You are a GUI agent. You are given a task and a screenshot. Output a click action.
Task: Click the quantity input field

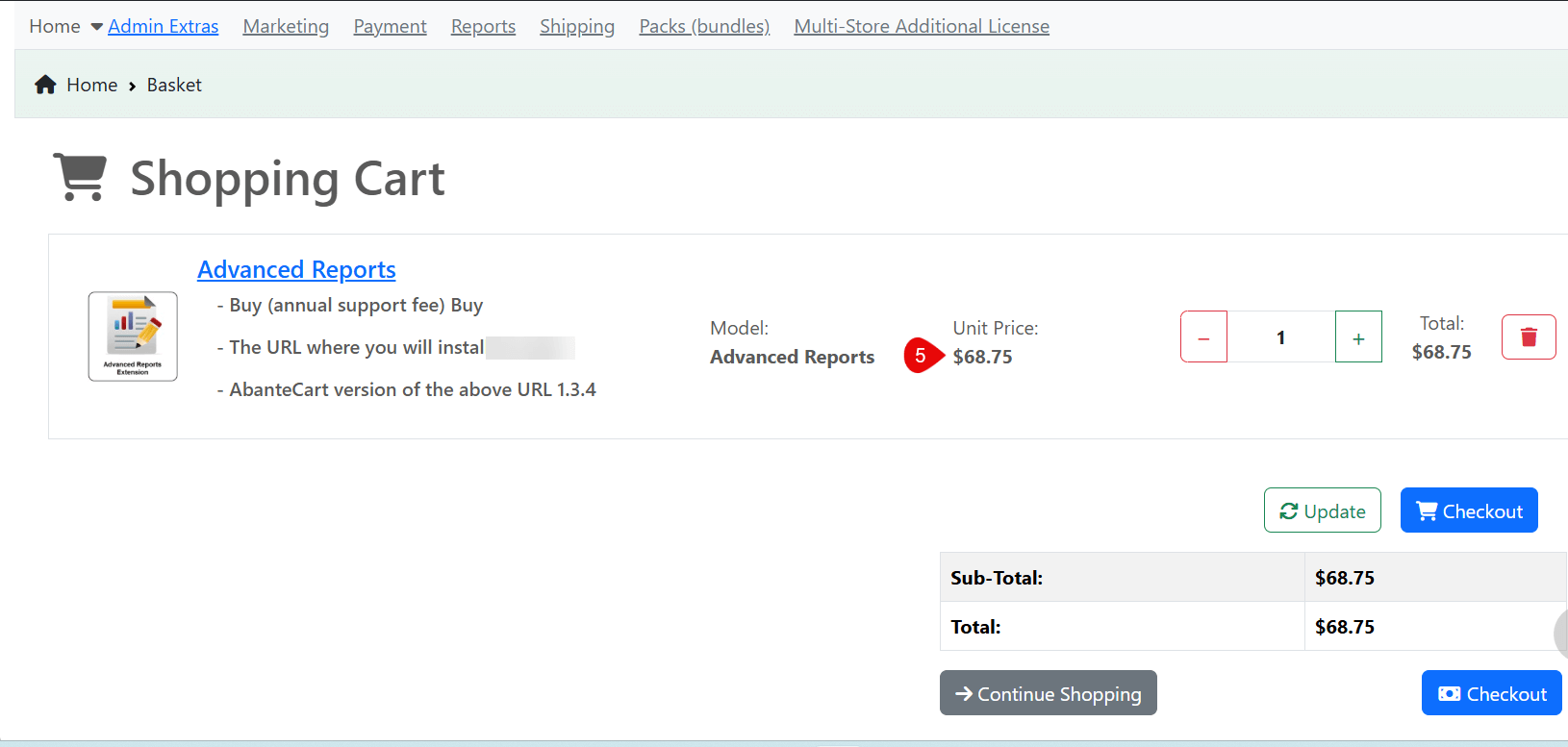[1280, 337]
